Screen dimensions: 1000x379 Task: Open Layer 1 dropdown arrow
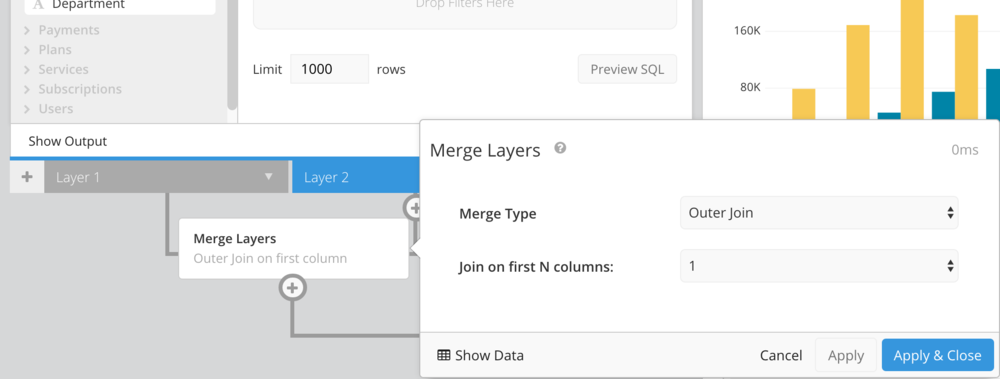(268, 177)
